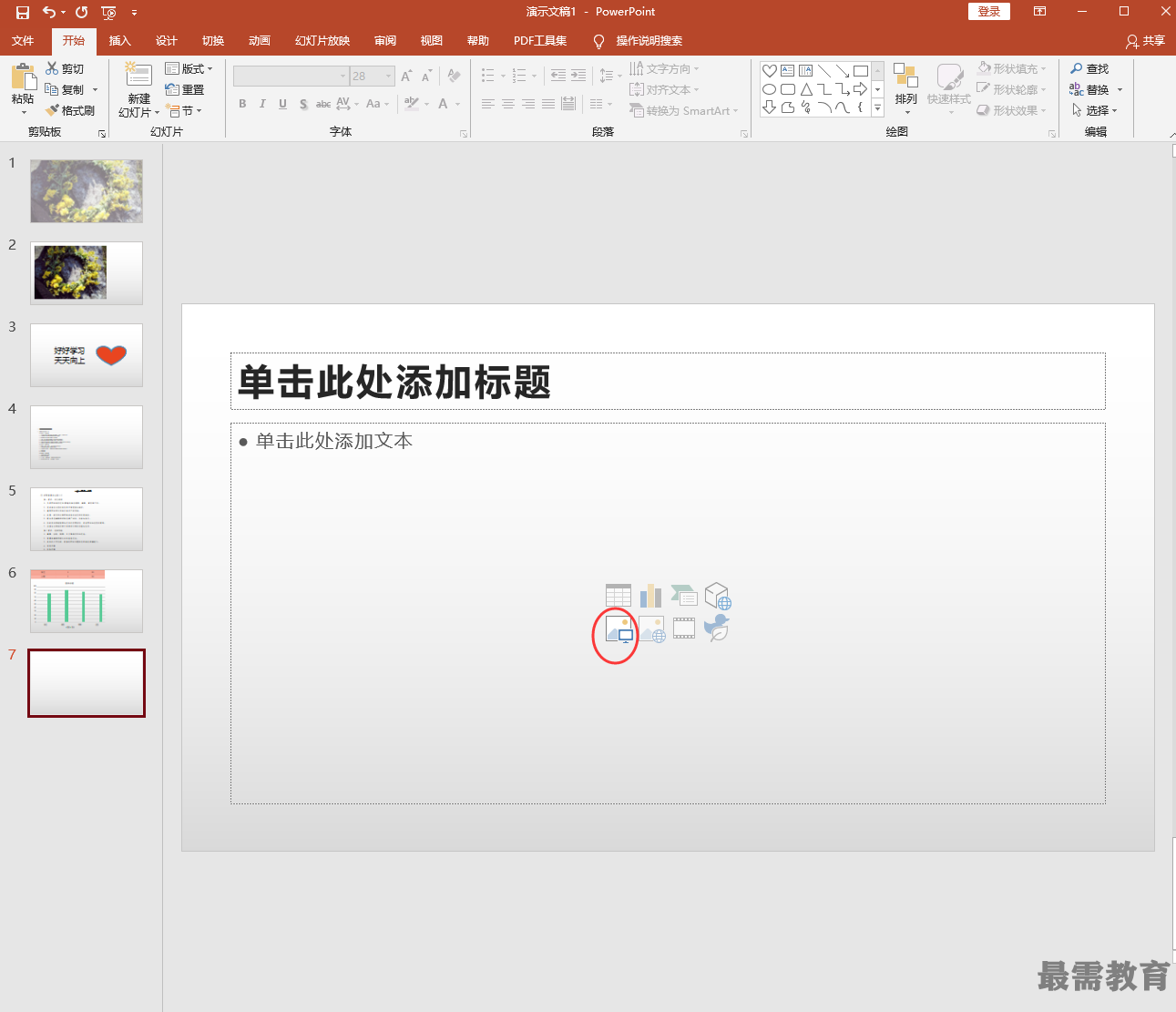The height and width of the screenshot is (1012, 1176).
Task: Open the 选择 select dropdown
Action: point(1094,110)
